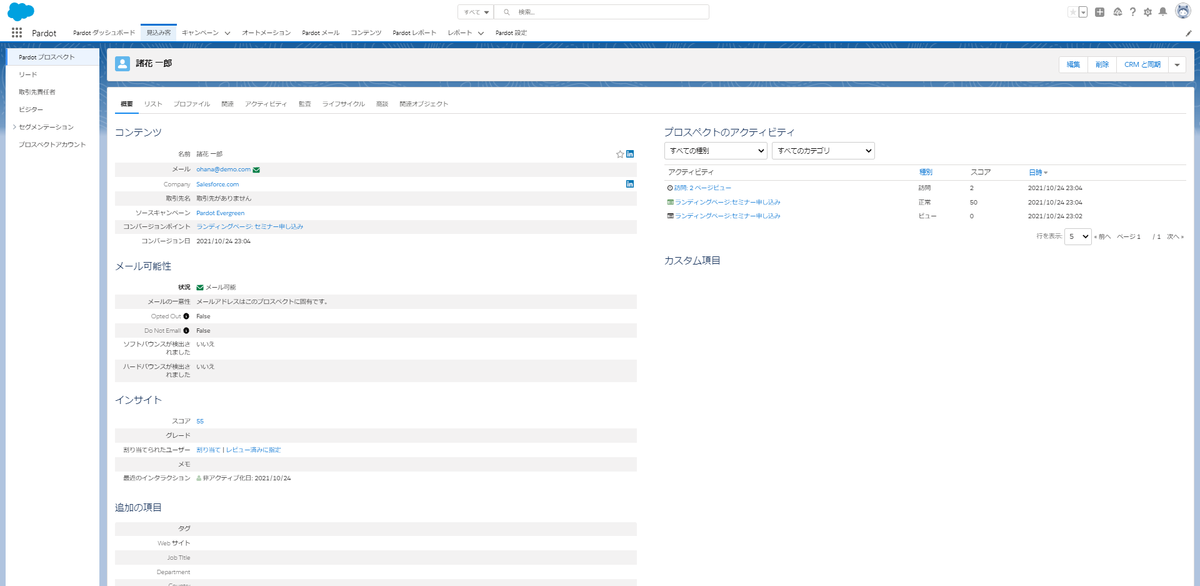Image resolution: width=1200 pixels, height=586 pixels.
Task: Open the App Launcher grid icon
Action: click(x=16, y=32)
